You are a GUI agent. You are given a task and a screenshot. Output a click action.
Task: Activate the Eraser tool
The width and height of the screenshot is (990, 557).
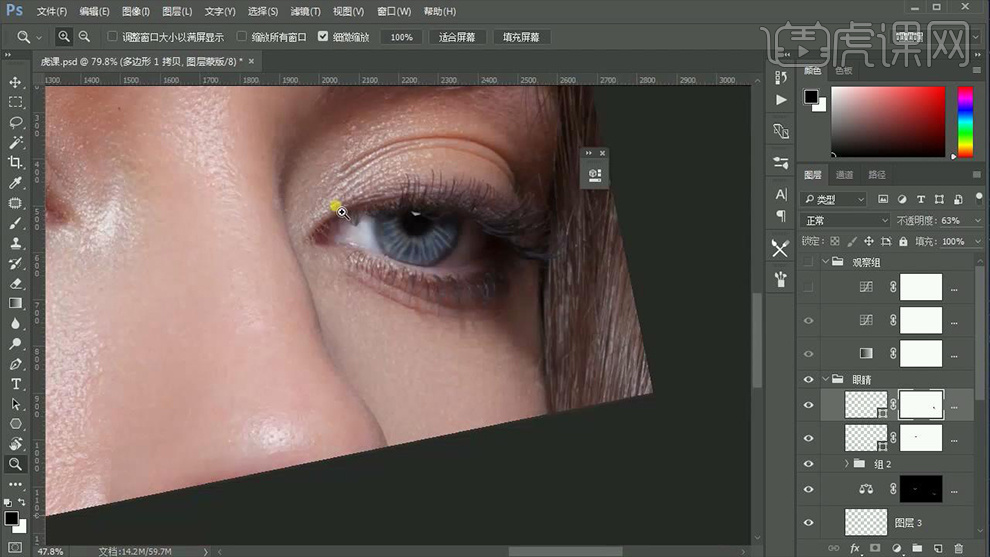(15, 283)
